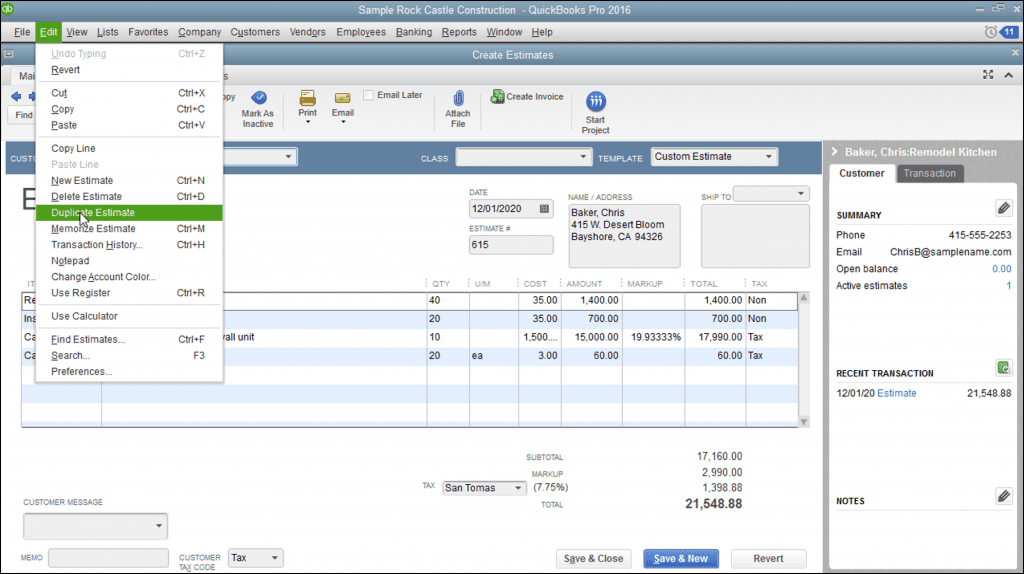Collapse the customer side panel arrow
This screenshot has width=1024, height=574.
(x=835, y=151)
